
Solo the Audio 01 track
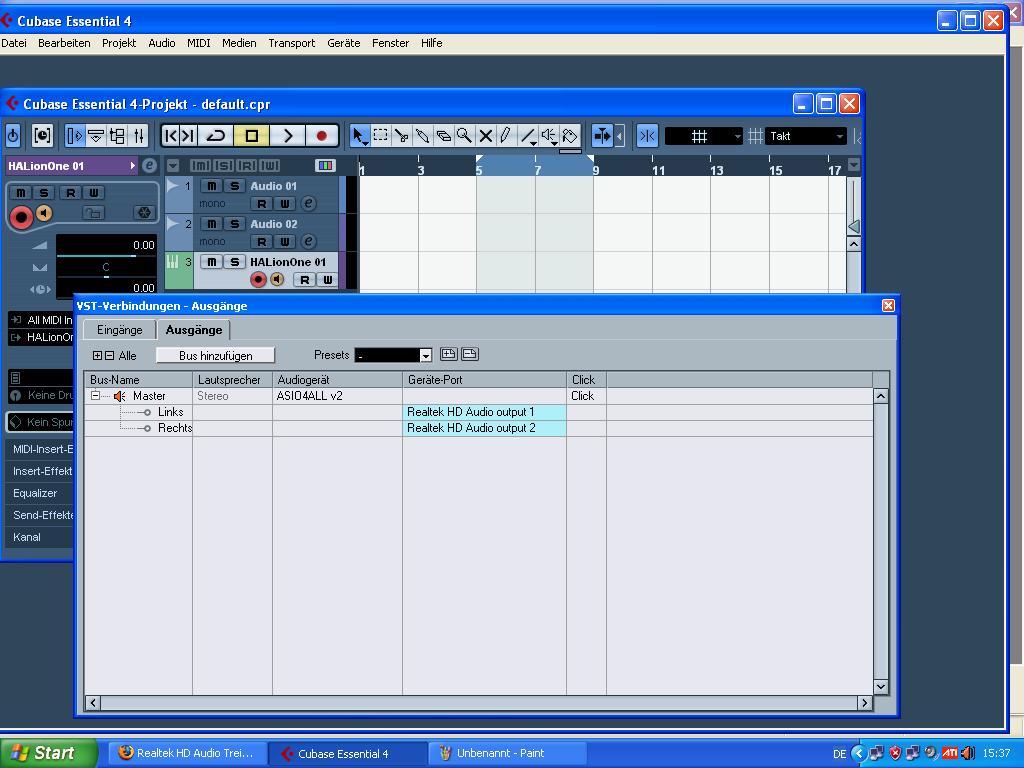tap(234, 186)
